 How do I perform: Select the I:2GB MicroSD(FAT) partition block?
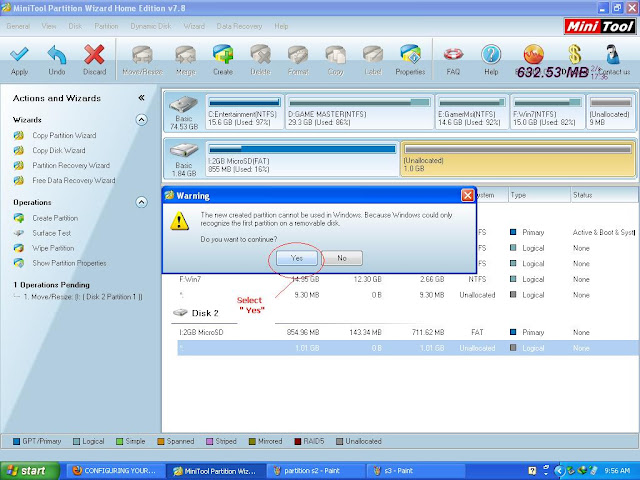[x=302, y=158]
